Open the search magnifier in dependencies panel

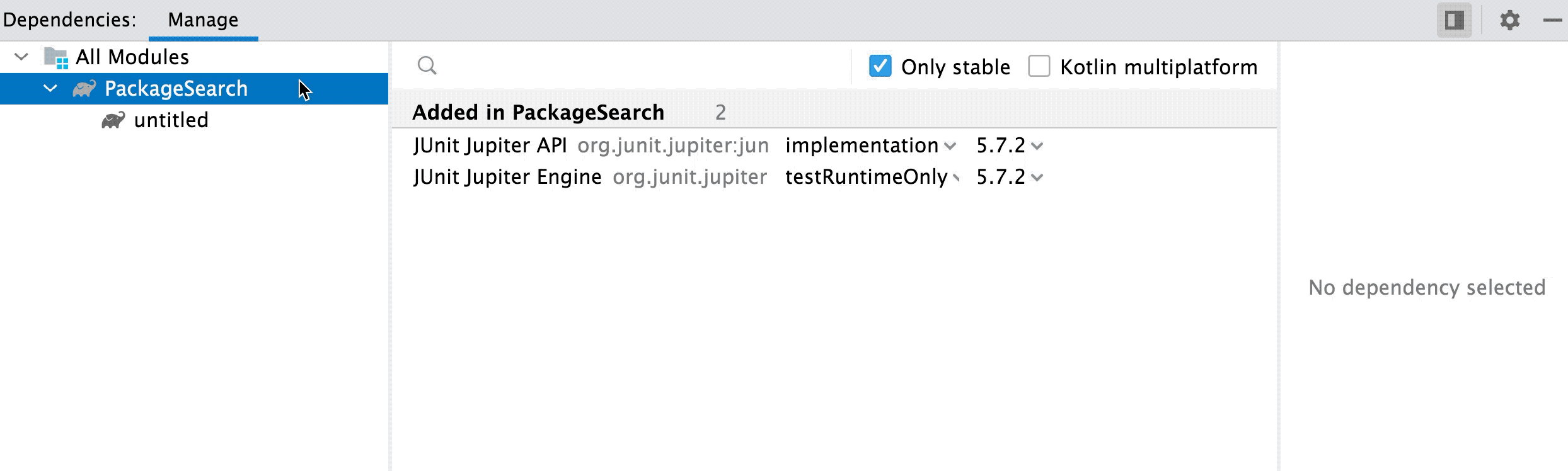[427, 65]
